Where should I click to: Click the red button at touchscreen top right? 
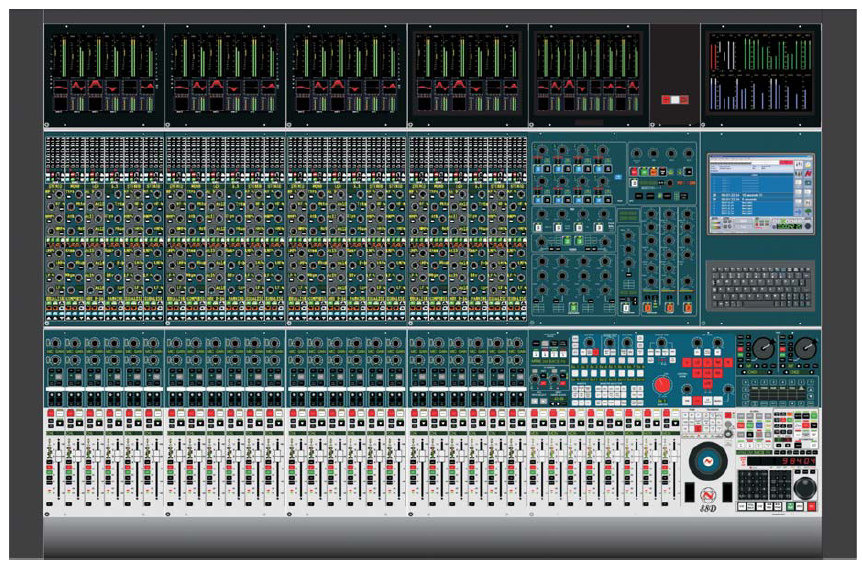pos(786,162)
